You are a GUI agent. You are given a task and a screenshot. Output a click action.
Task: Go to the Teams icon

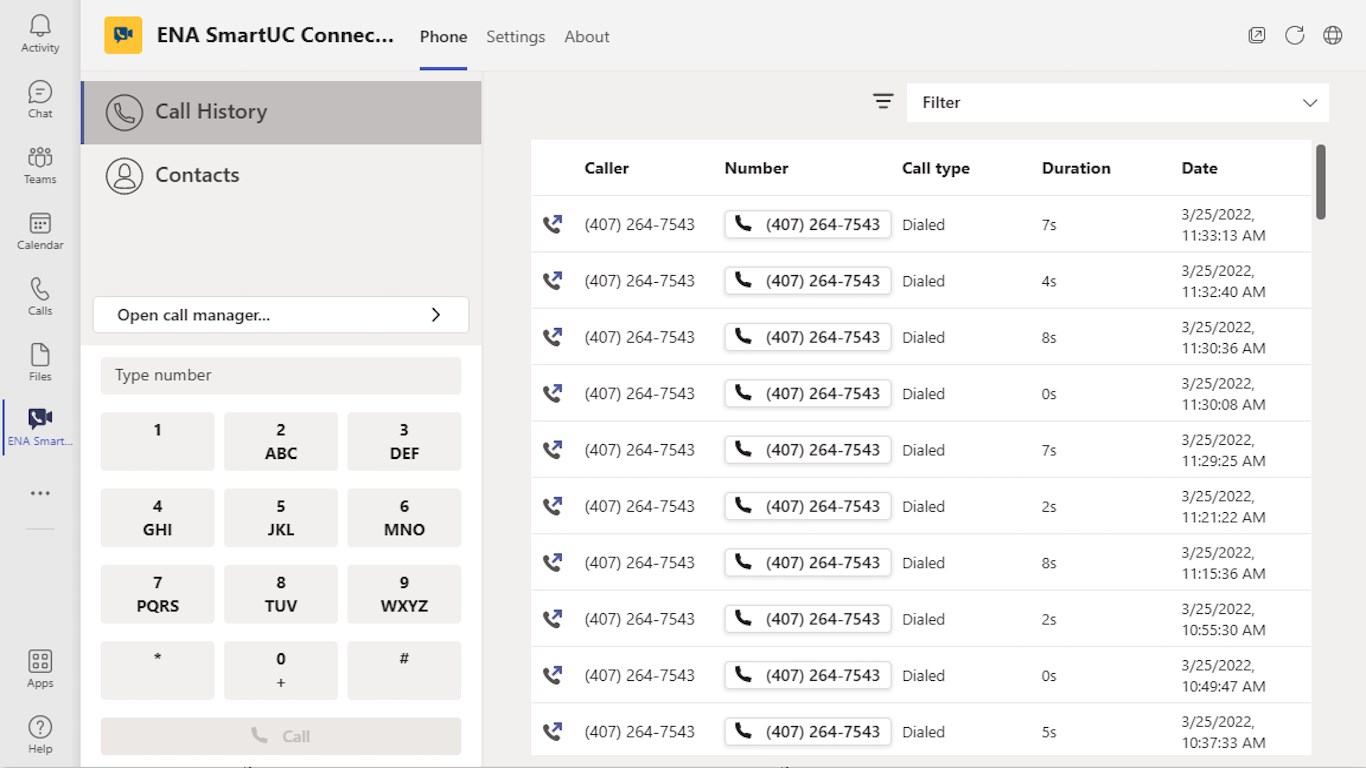(x=40, y=165)
